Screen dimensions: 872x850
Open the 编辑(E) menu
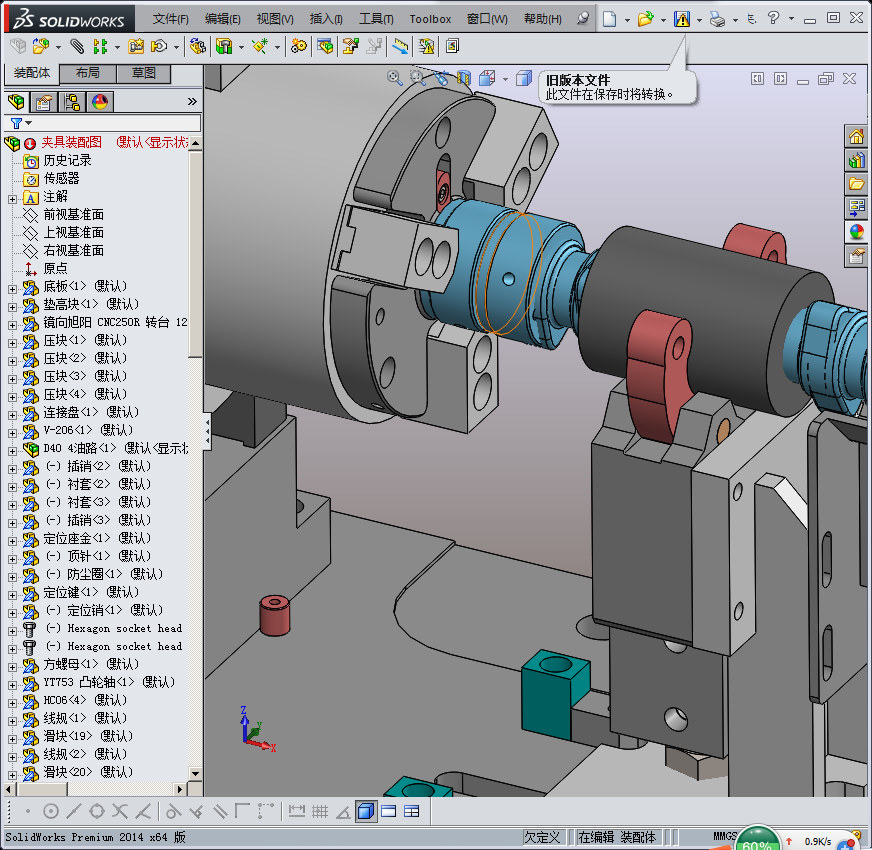222,19
